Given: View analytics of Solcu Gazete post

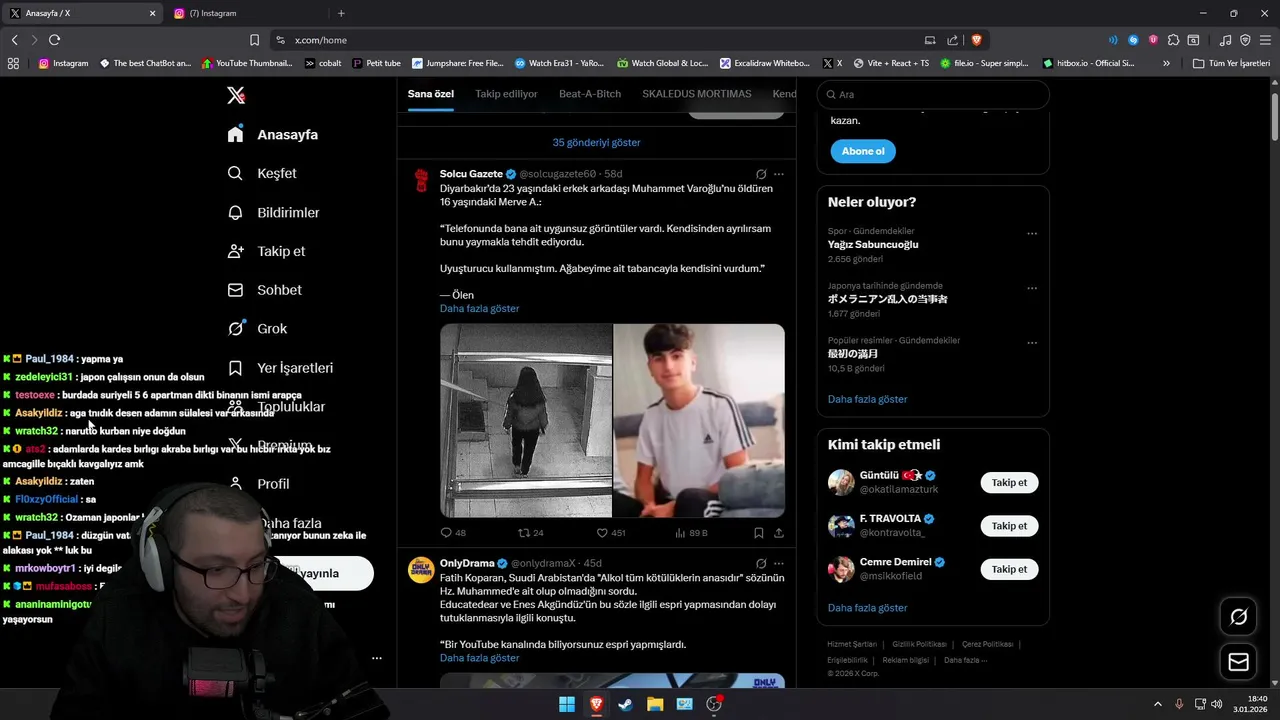Looking at the screenshot, I should coord(692,533).
